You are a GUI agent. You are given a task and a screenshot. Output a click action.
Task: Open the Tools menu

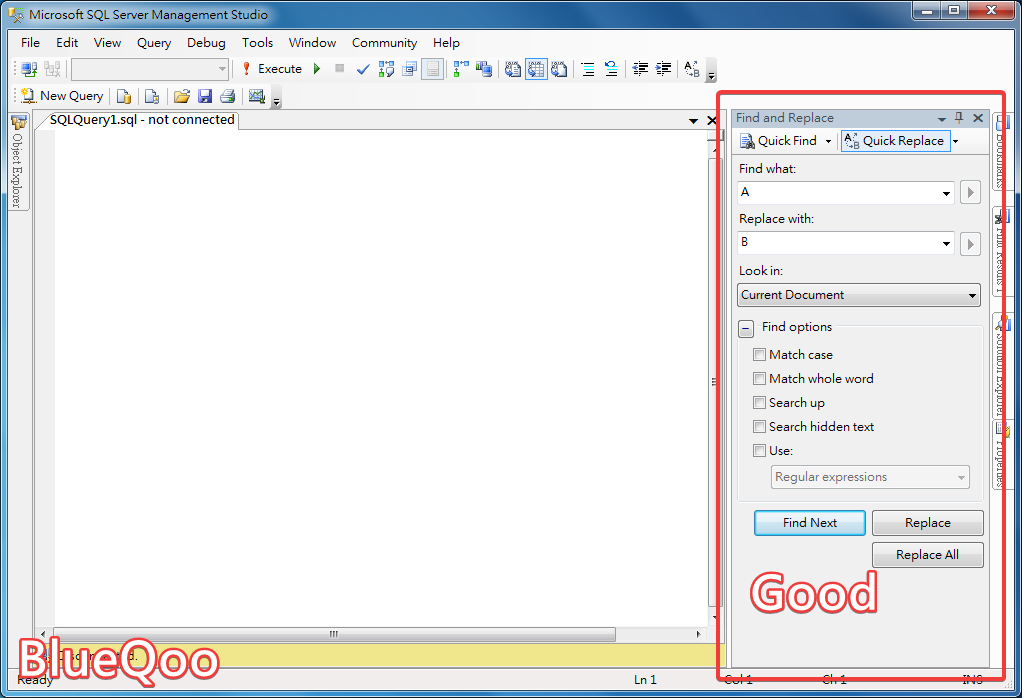pyautogui.click(x=257, y=43)
